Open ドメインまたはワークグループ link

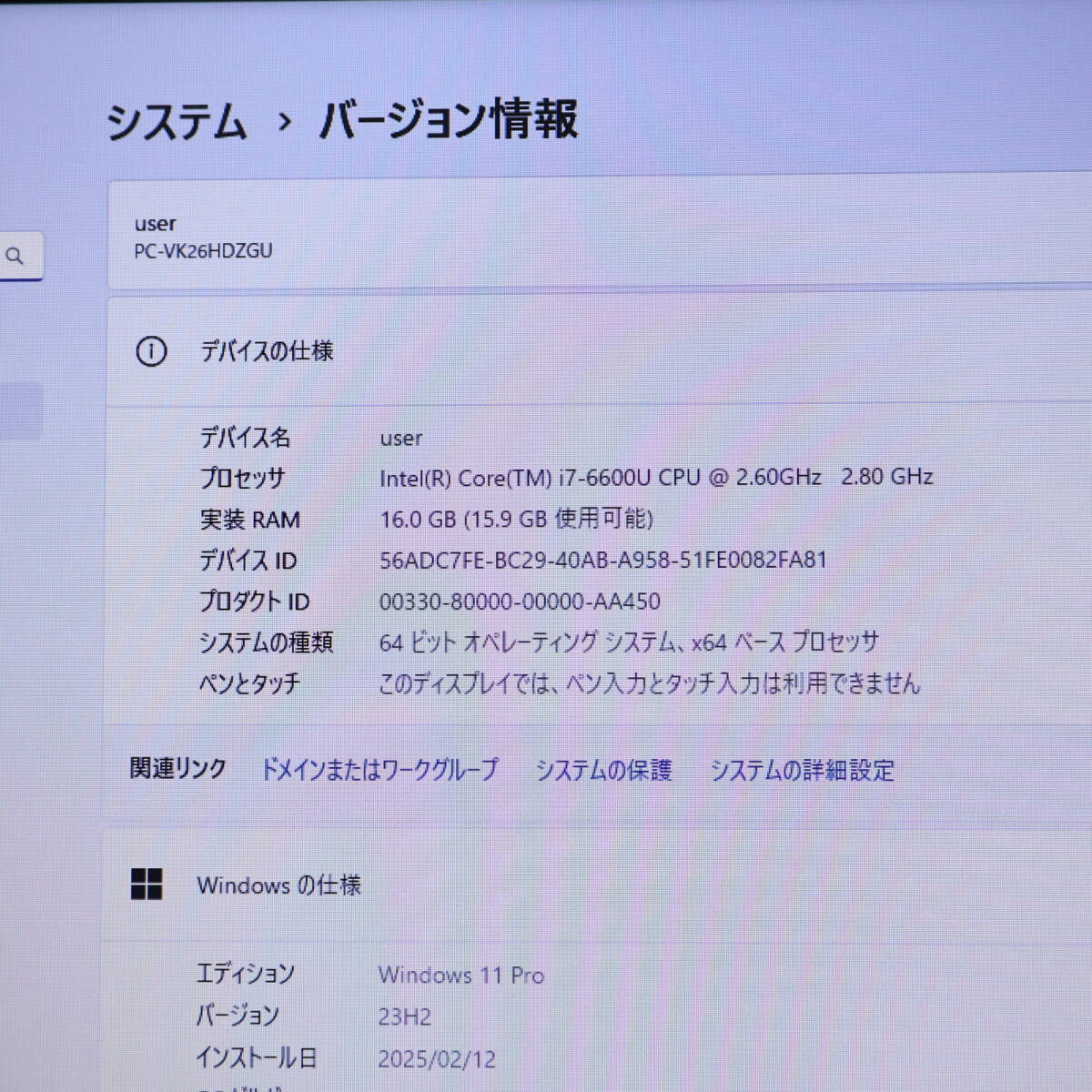click(x=379, y=770)
